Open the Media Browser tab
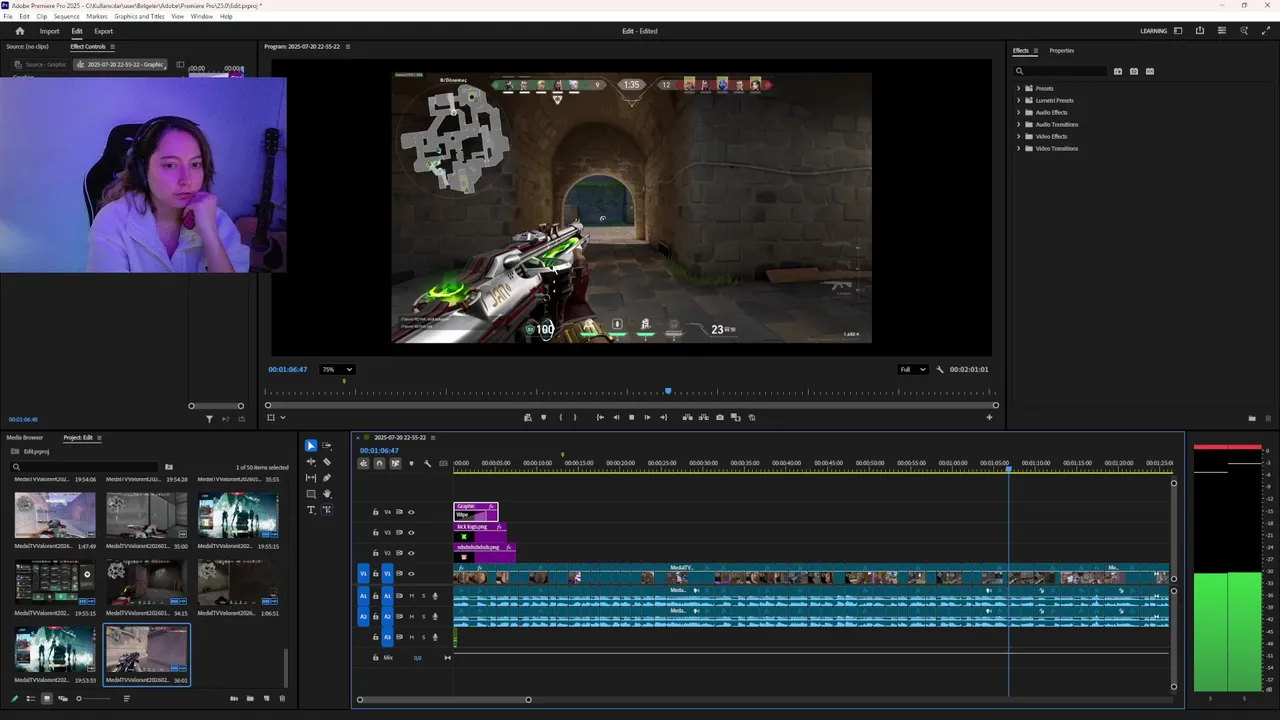 click(25, 437)
